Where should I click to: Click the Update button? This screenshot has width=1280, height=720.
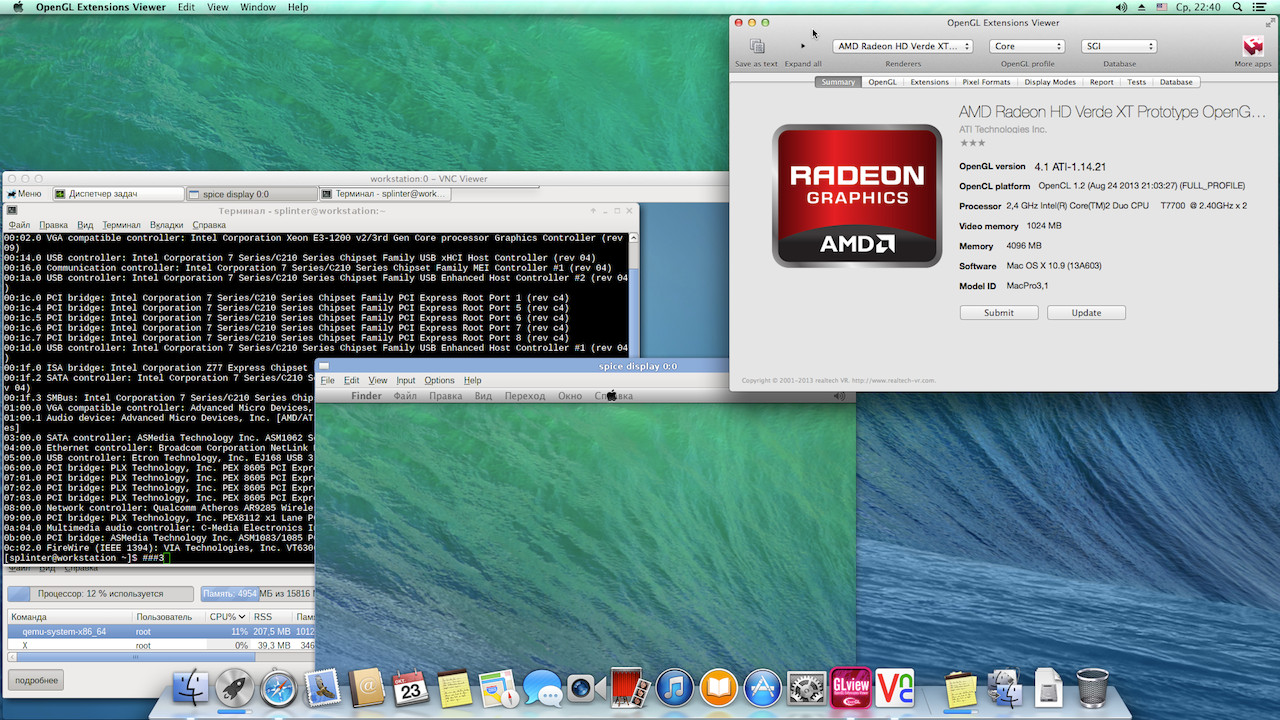tap(1086, 313)
